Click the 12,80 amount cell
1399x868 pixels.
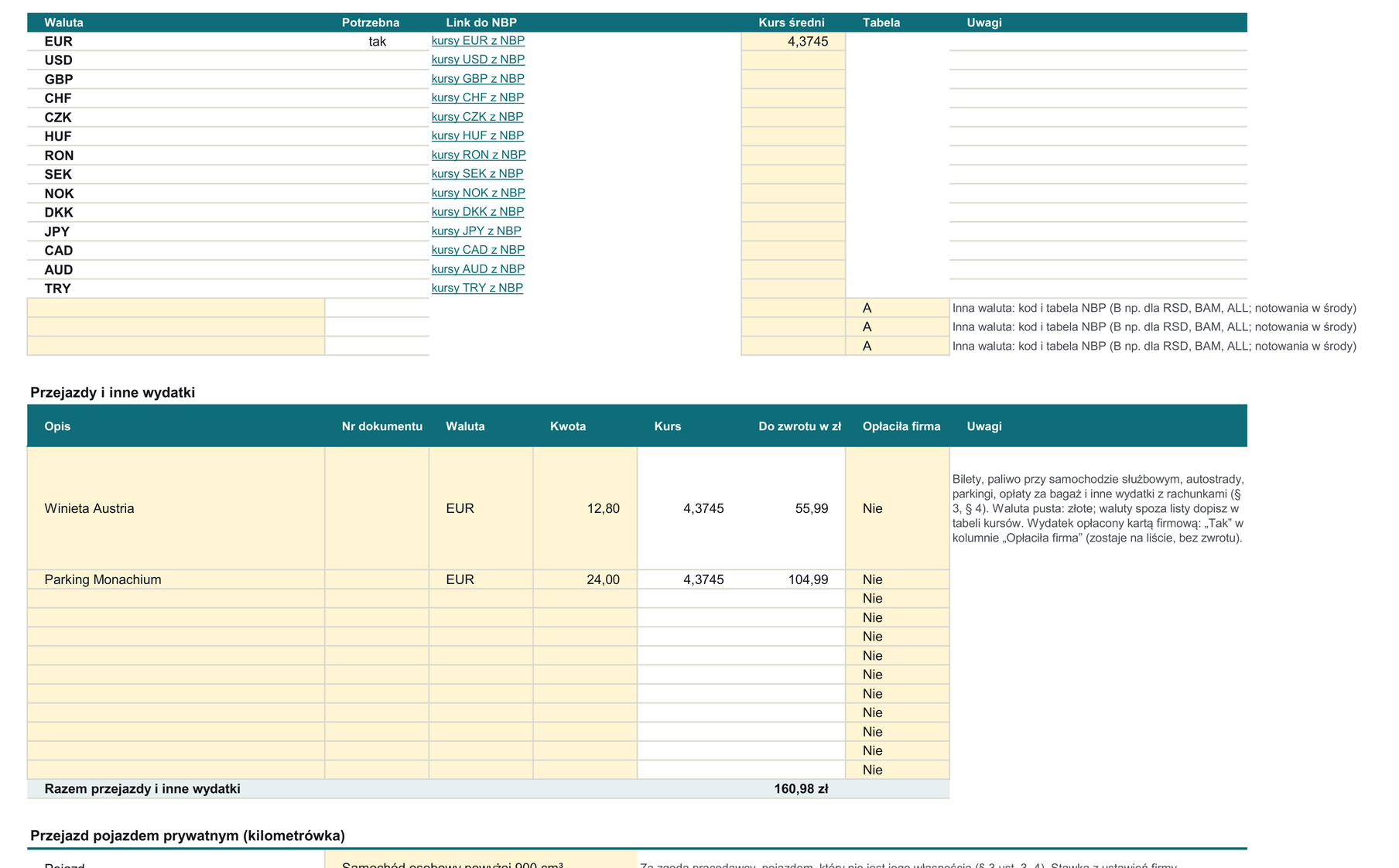[585, 508]
